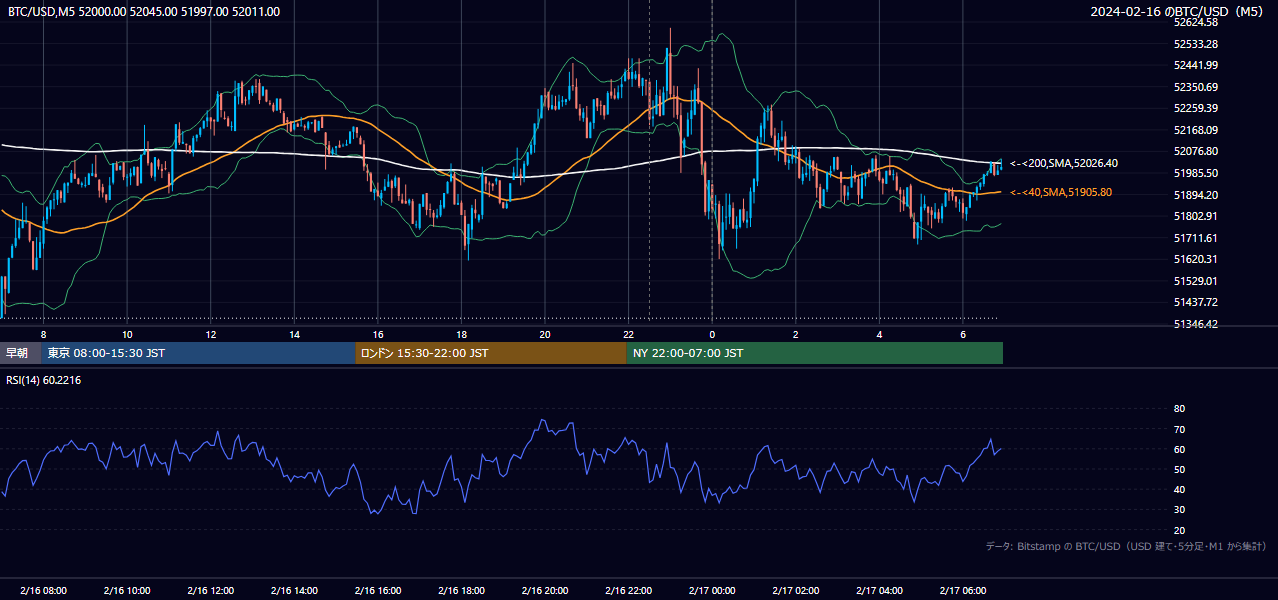
Task: Click price axis value 52168.09
Action: (x=1196, y=130)
